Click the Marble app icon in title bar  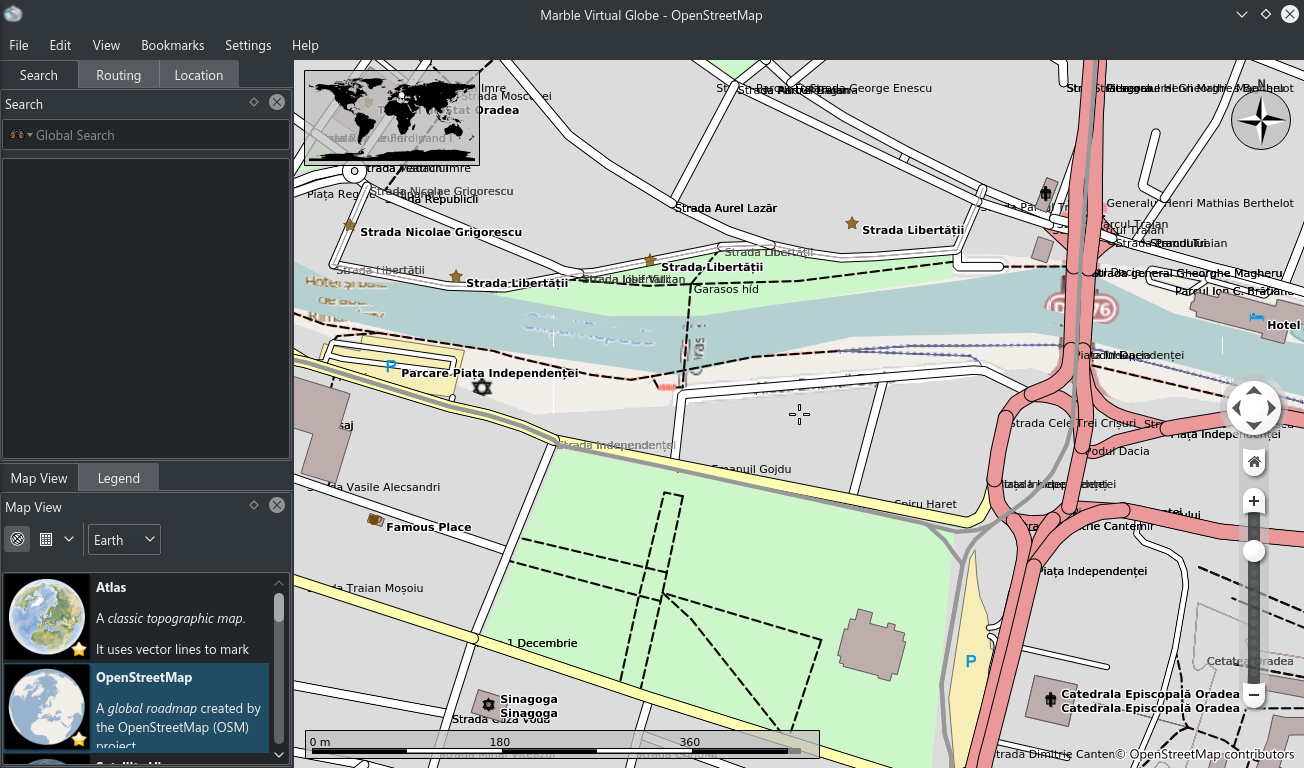(13, 14)
